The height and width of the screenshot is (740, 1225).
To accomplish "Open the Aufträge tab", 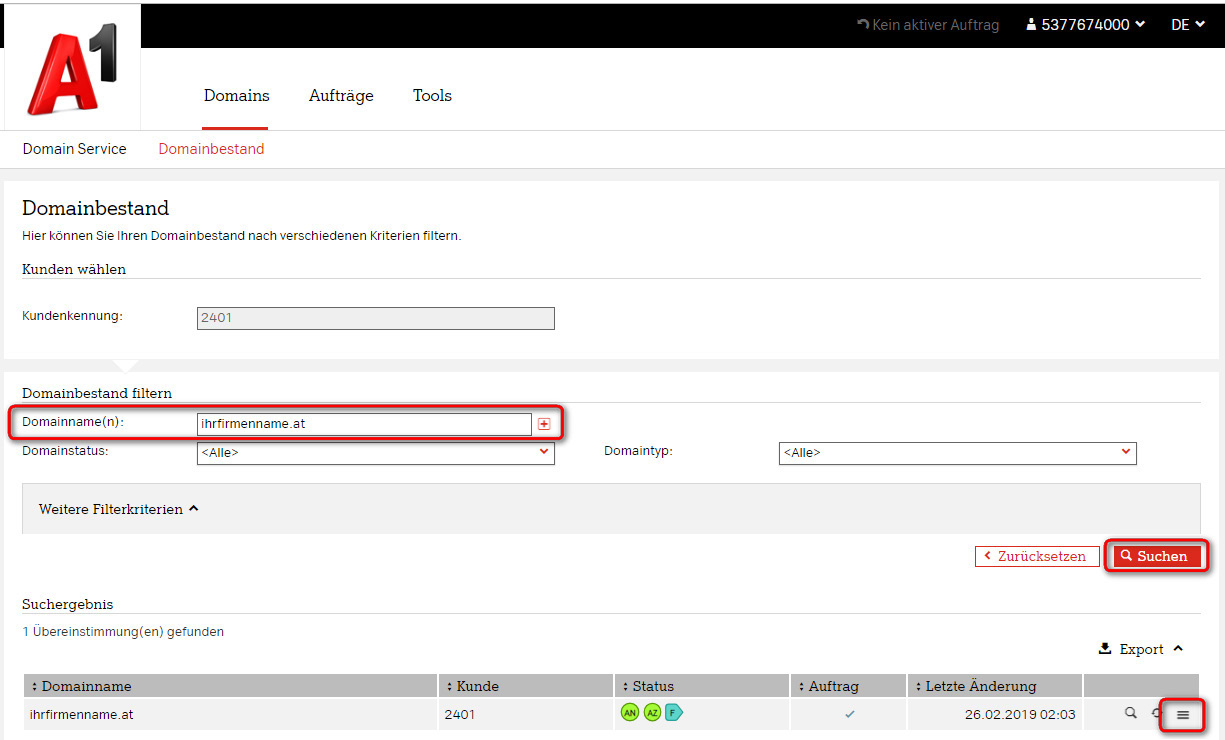I will coord(341,96).
